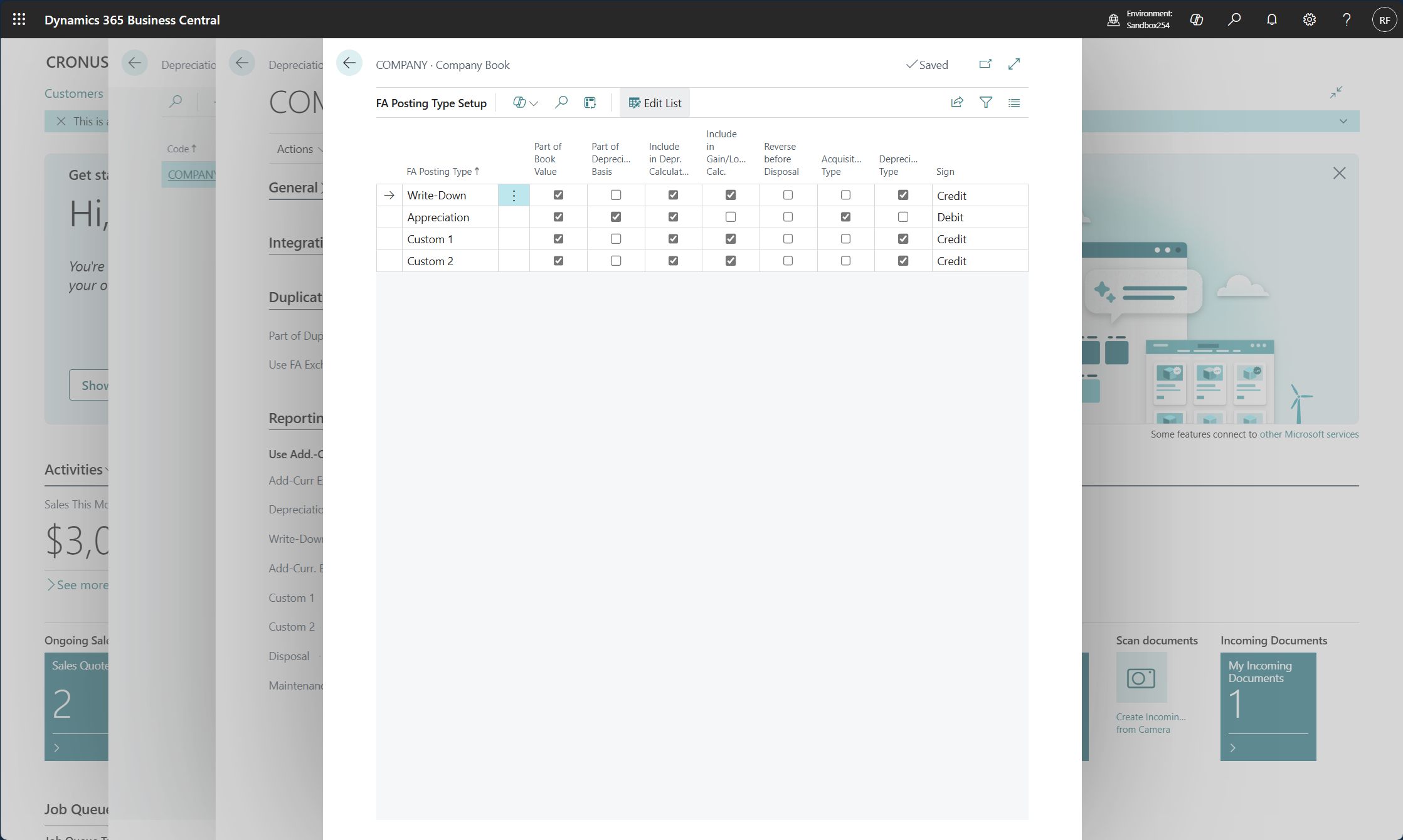Click the Create Incoming from Camera tile
This screenshot has width=1403, height=840.
pos(1141,678)
